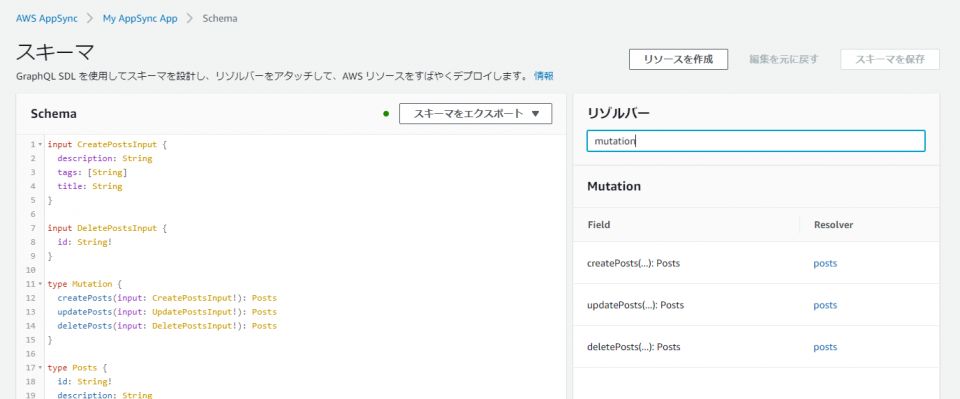Screen dimensions: 960x399
Task: Click the Field column header
Action: 598,225
